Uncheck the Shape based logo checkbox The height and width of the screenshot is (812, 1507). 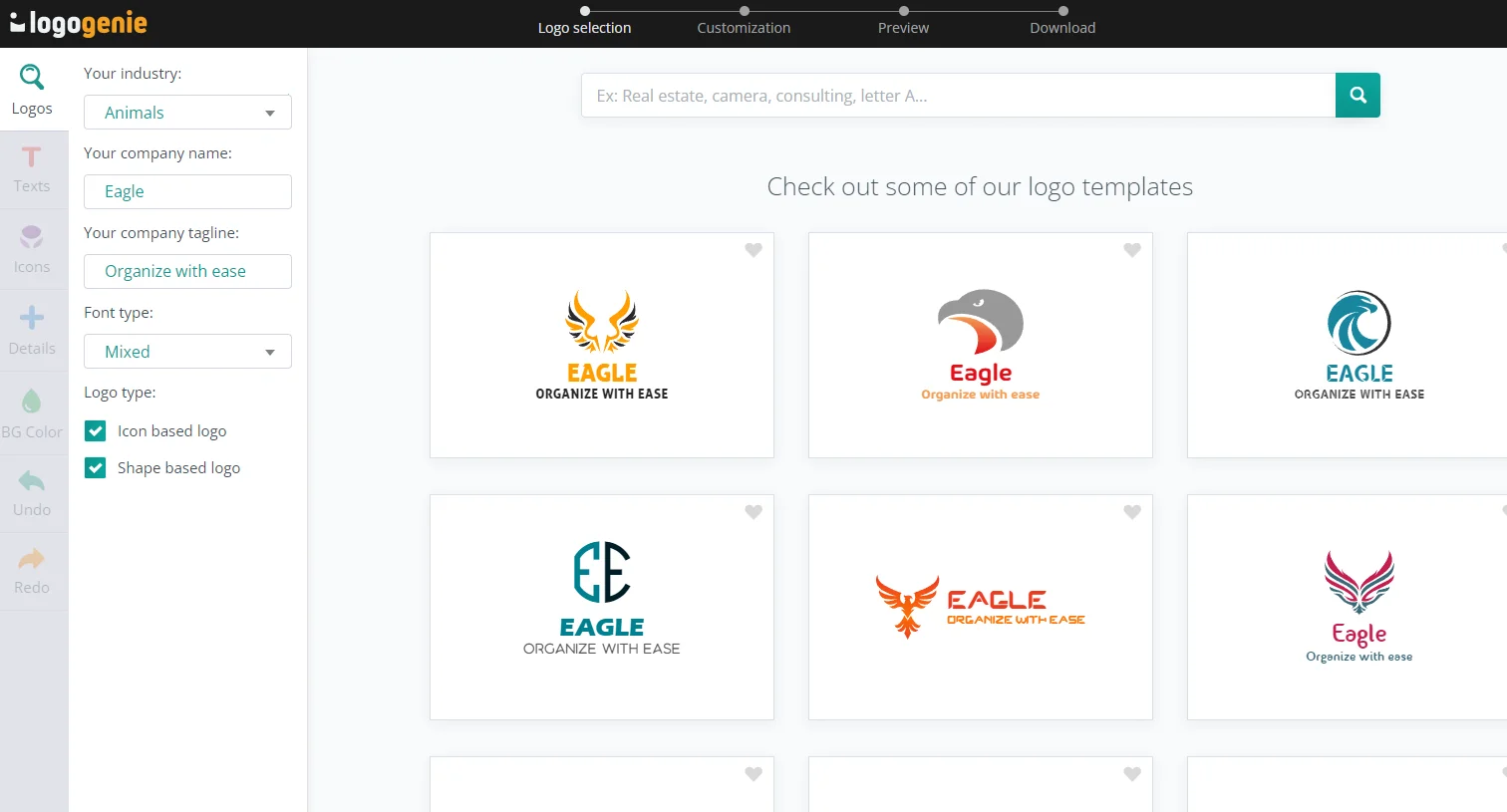[96, 467]
